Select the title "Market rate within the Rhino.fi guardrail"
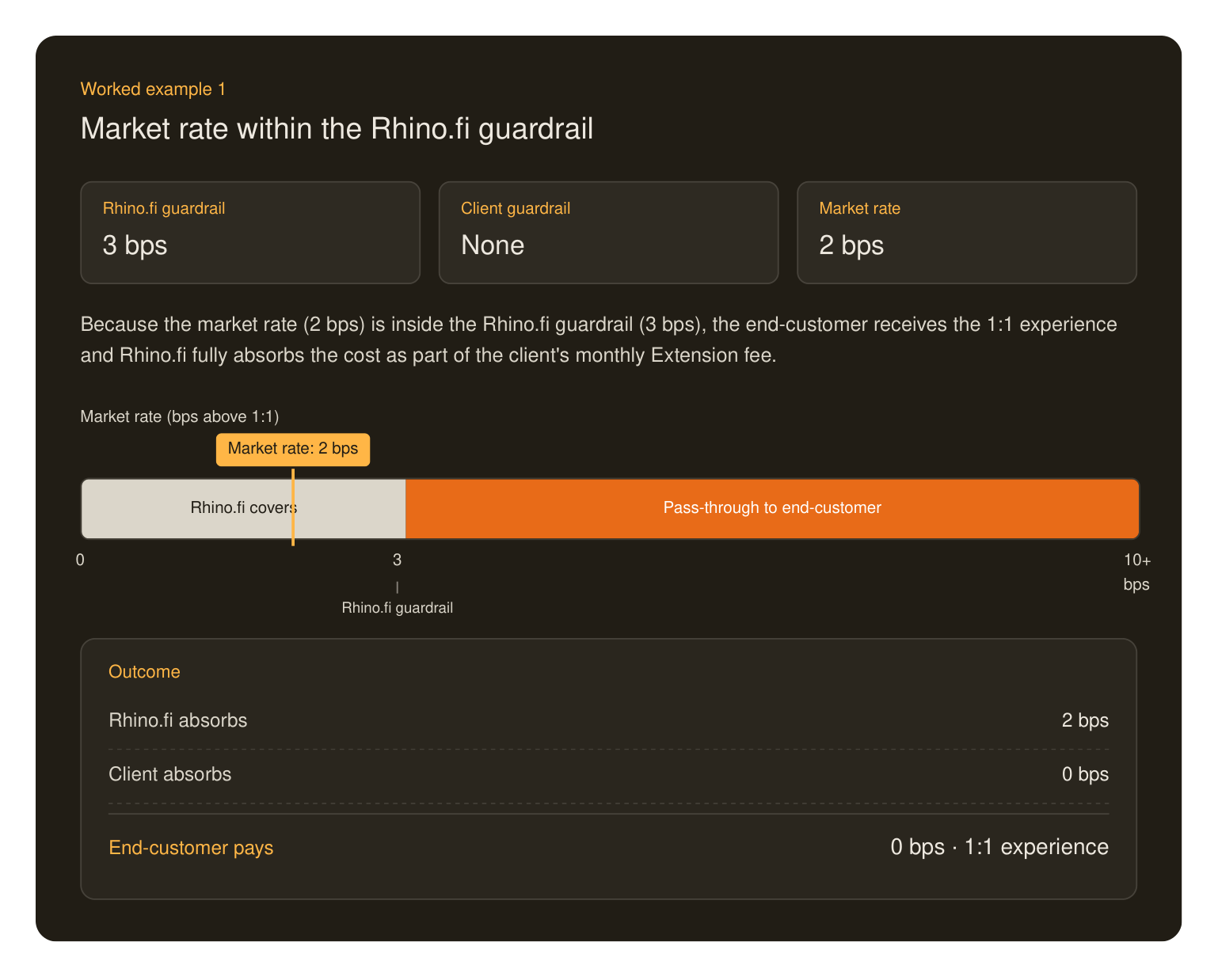 pyautogui.click(x=337, y=129)
